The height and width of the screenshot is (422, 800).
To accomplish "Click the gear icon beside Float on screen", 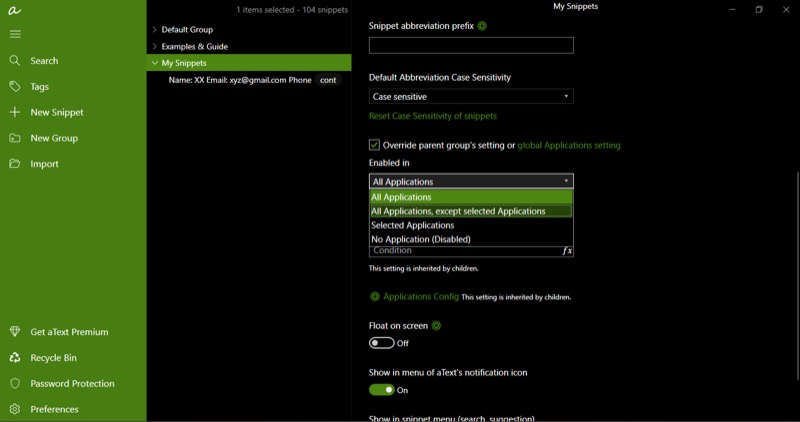I will coord(436,326).
